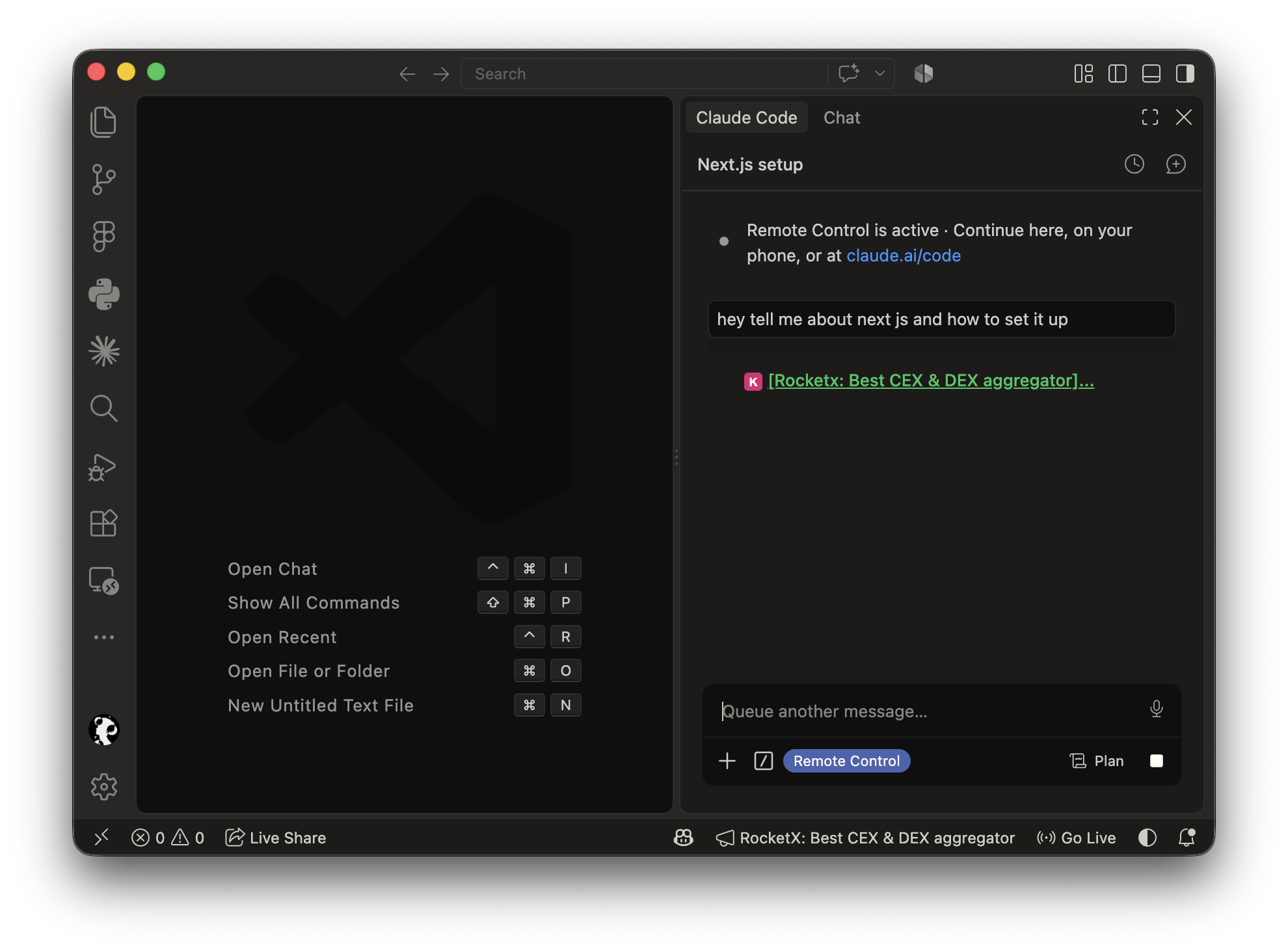The height and width of the screenshot is (952, 1288).
Task: Open the Accounts avatar menu
Action: click(x=103, y=730)
